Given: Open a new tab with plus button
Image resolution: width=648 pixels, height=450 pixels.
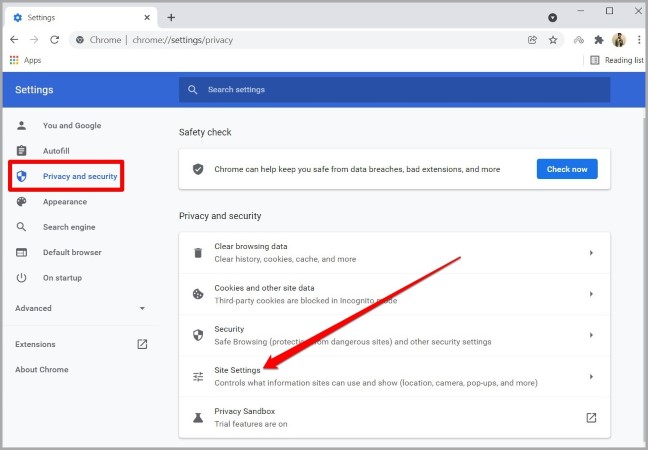Looking at the screenshot, I should 171,17.
